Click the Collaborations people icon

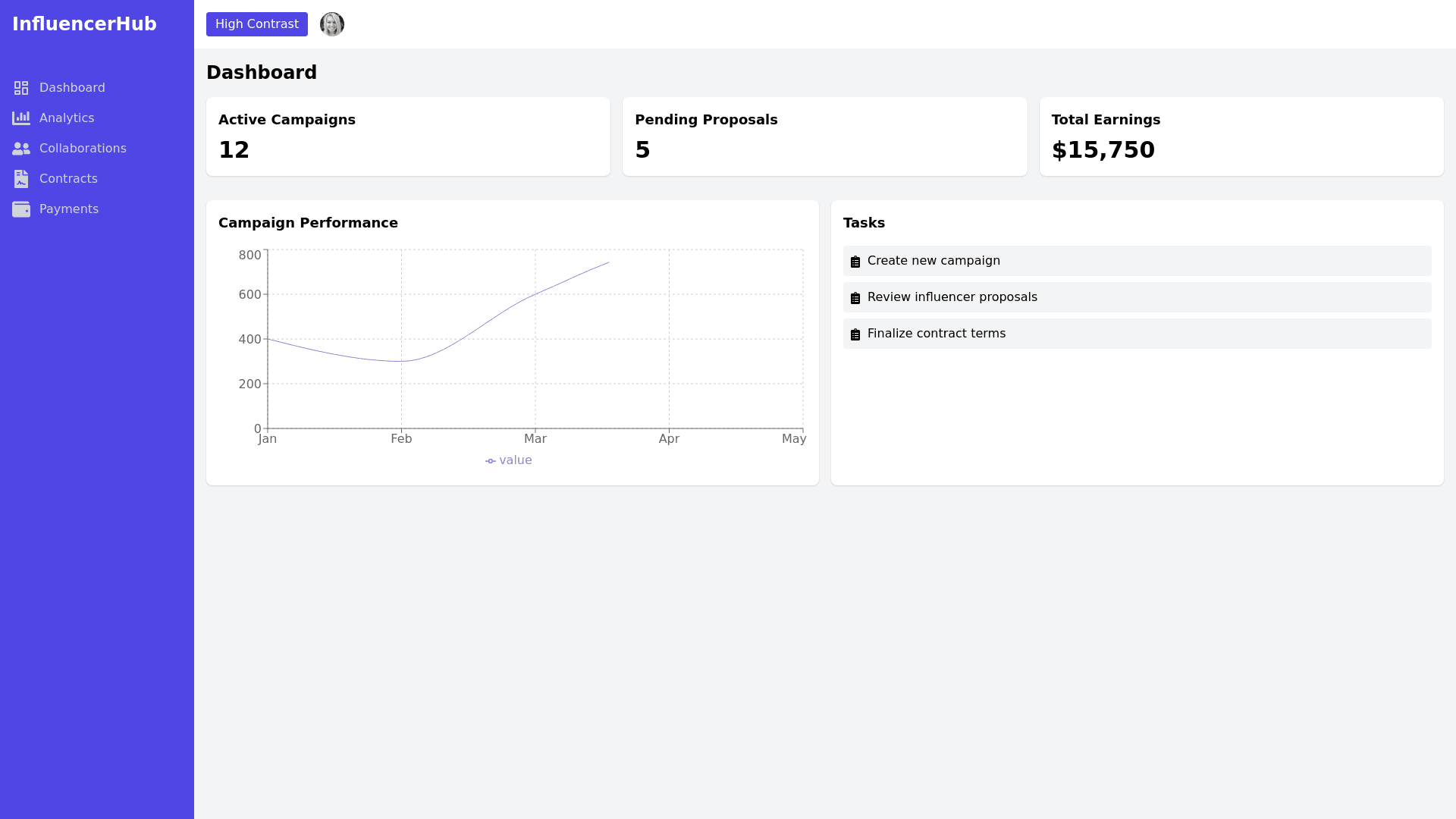coord(21,149)
